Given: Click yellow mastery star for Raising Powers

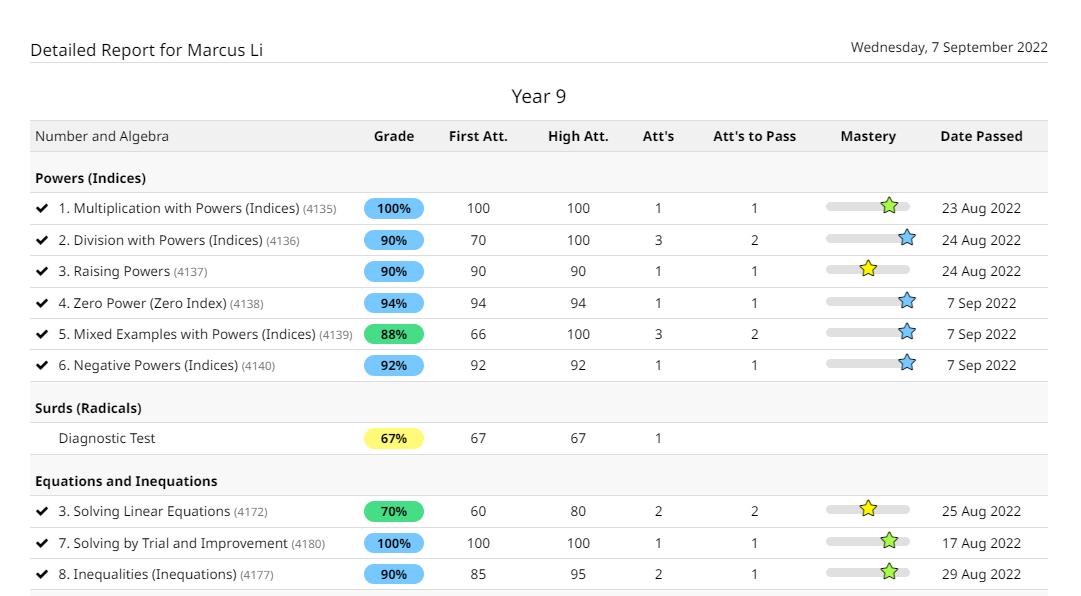Looking at the screenshot, I should click(868, 269).
